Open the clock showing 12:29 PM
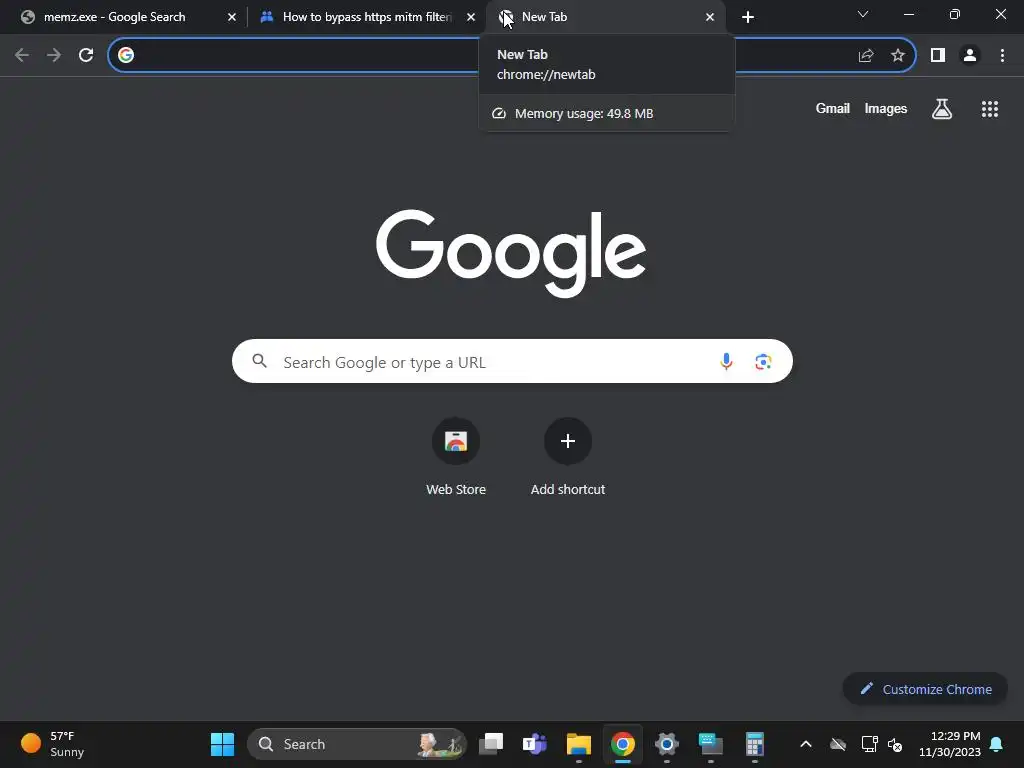1024x768 pixels. tap(950, 744)
